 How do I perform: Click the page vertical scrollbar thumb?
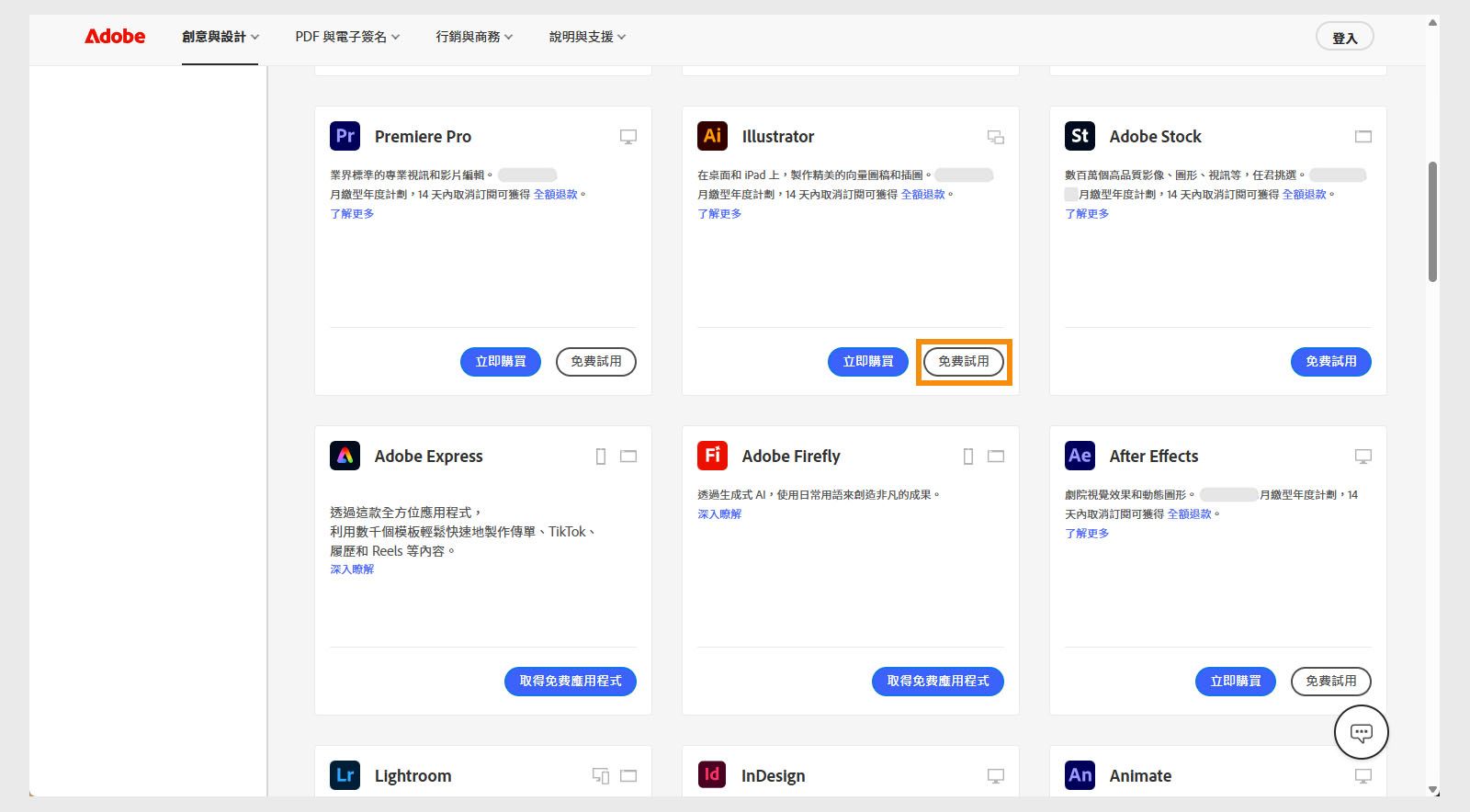[1432, 222]
